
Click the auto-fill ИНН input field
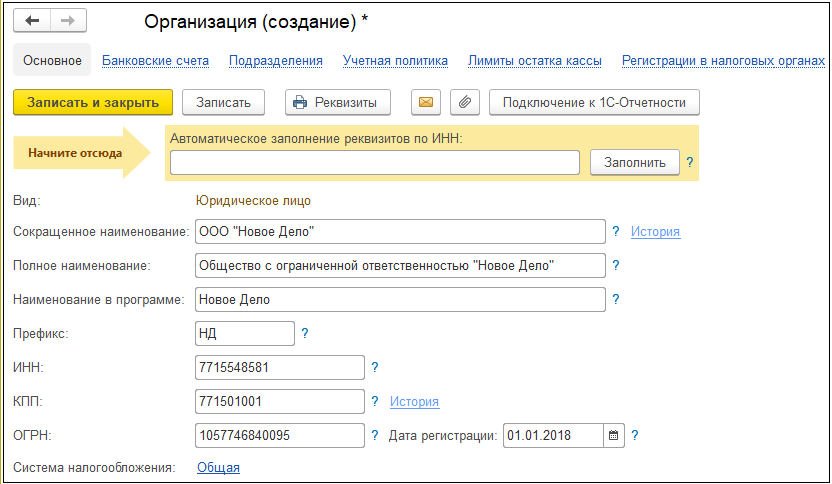tap(375, 162)
